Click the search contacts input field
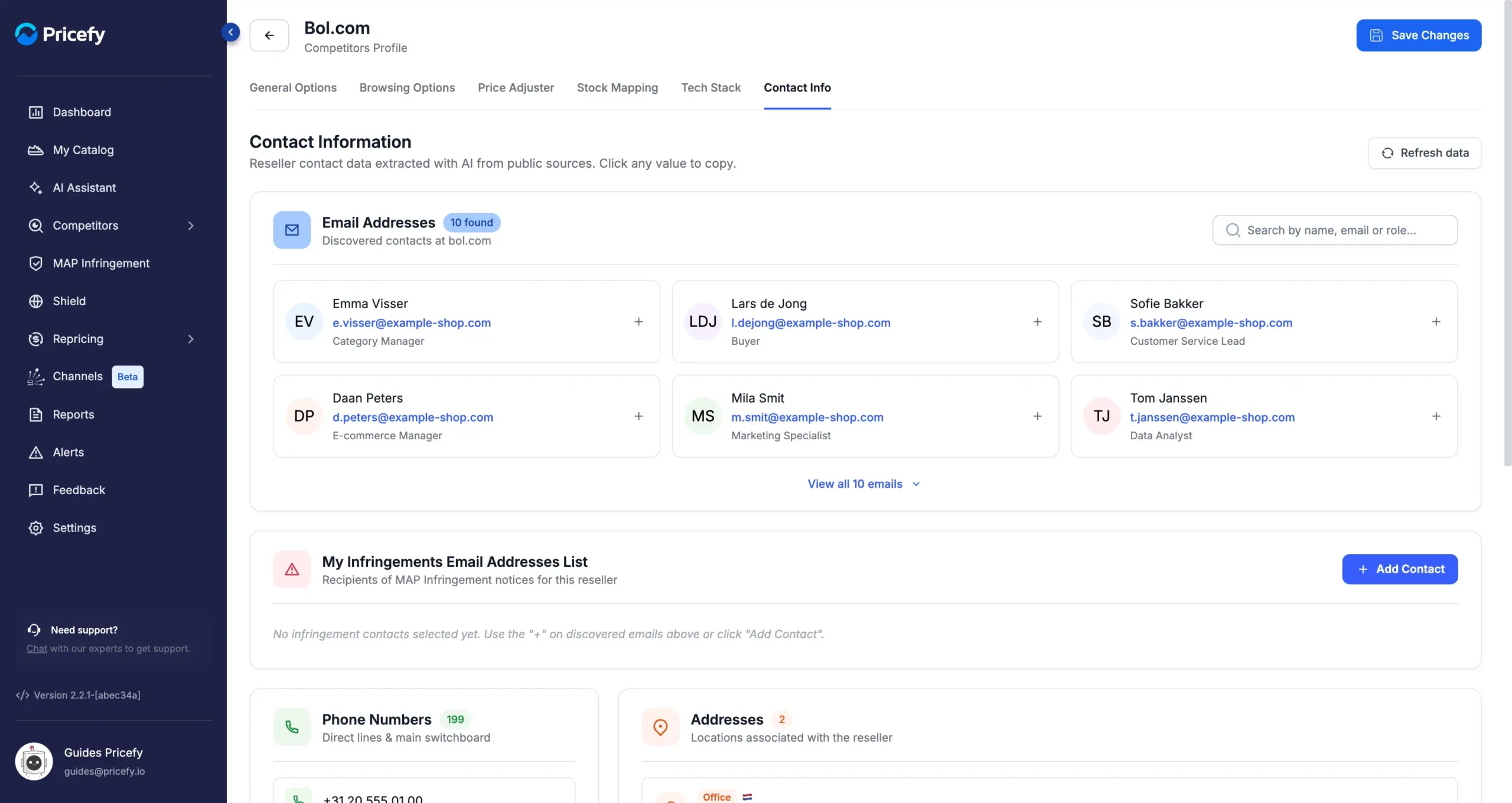Image resolution: width=1512 pixels, height=803 pixels. point(1335,230)
